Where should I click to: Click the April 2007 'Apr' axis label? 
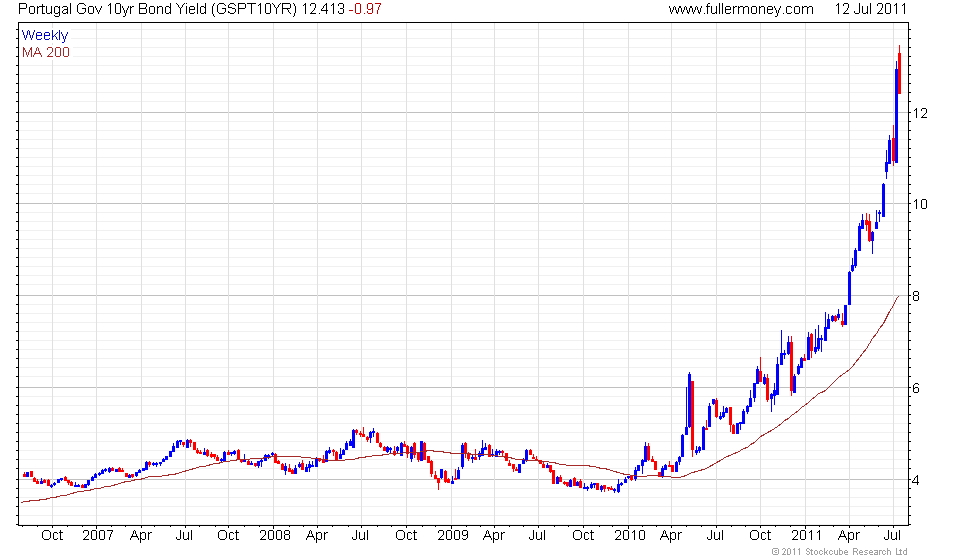coord(141,536)
